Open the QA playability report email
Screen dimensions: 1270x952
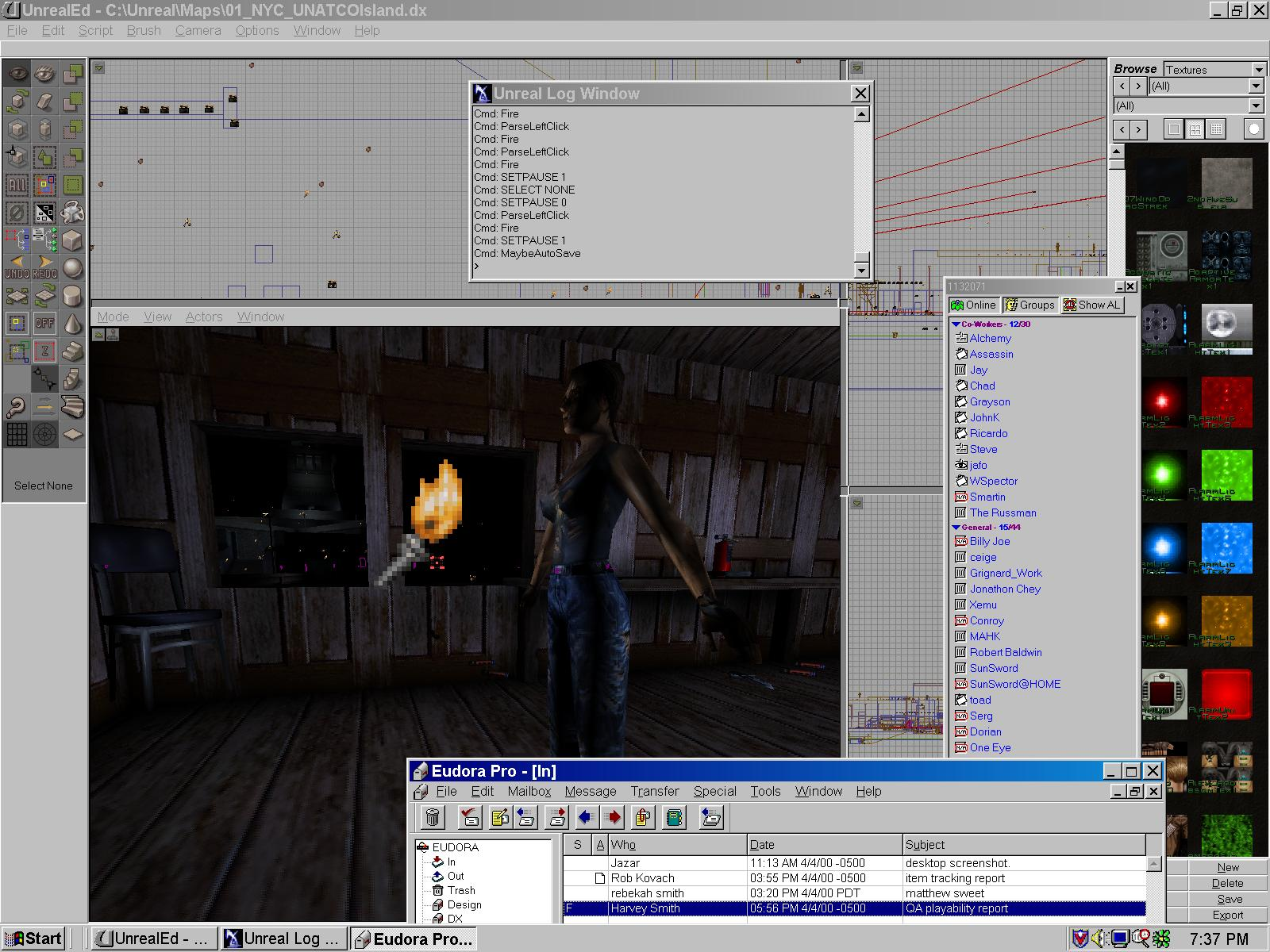[855, 908]
